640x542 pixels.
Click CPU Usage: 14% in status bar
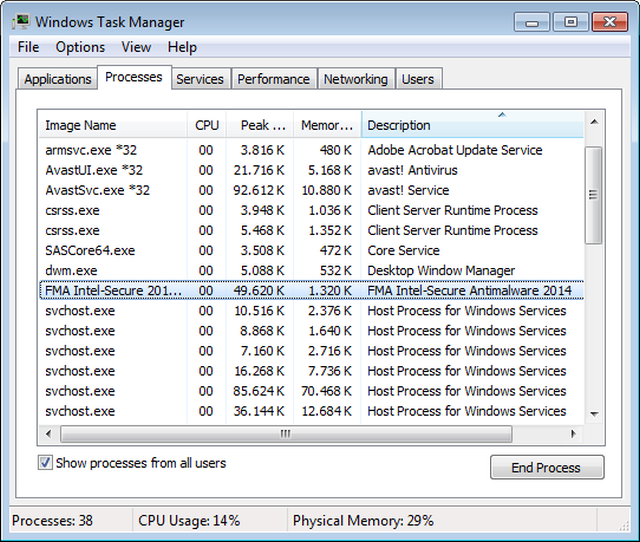[x=189, y=520]
